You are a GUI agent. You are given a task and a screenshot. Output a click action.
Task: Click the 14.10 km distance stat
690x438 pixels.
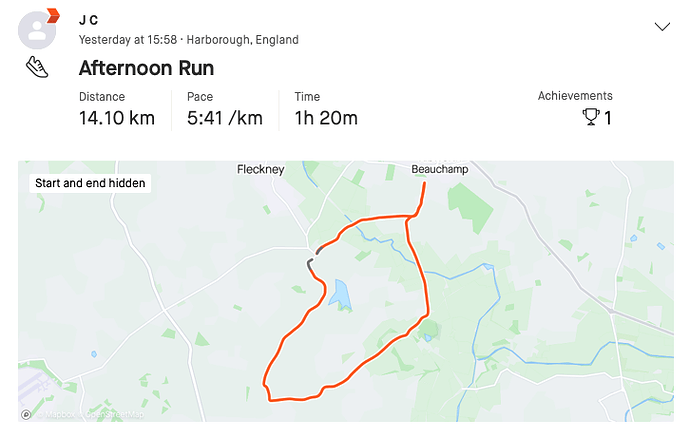pos(116,118)
